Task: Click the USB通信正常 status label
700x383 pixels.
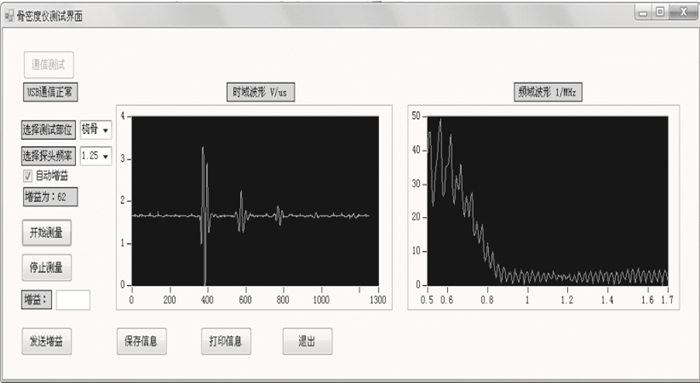Action: click(x=50, y=92)
